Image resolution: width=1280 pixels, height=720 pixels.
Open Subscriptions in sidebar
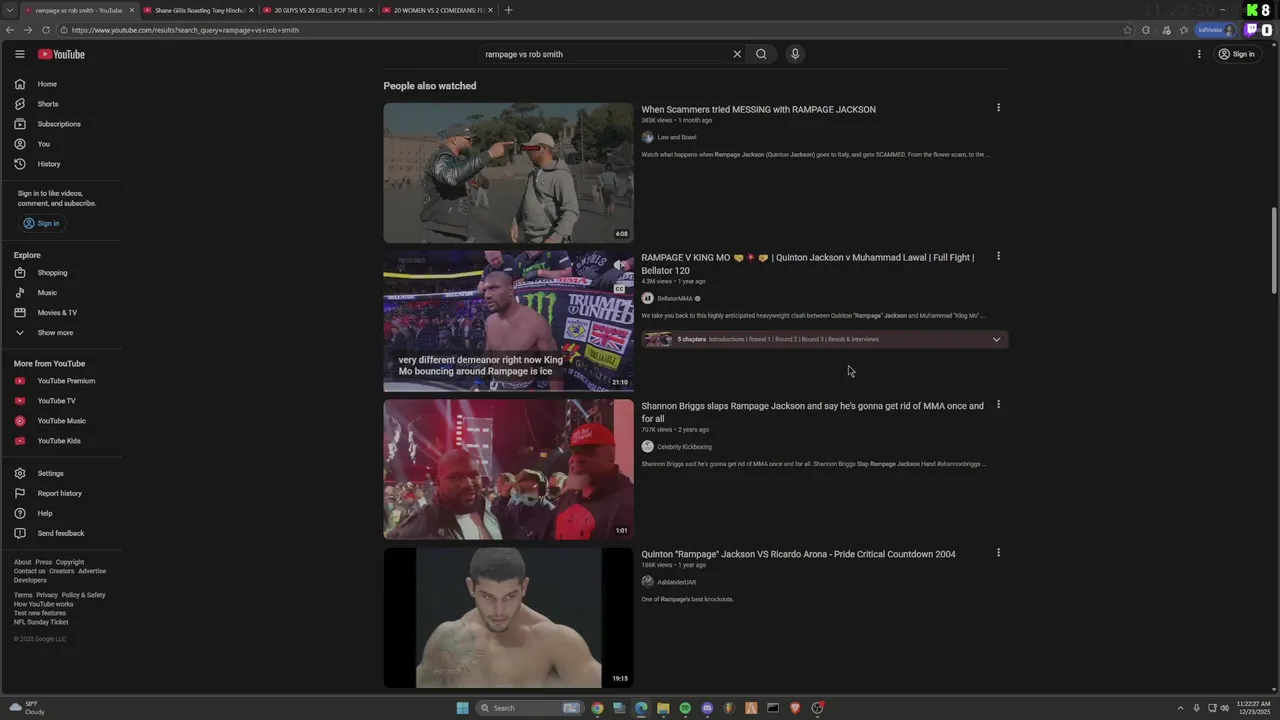click(x=58, y=124)
